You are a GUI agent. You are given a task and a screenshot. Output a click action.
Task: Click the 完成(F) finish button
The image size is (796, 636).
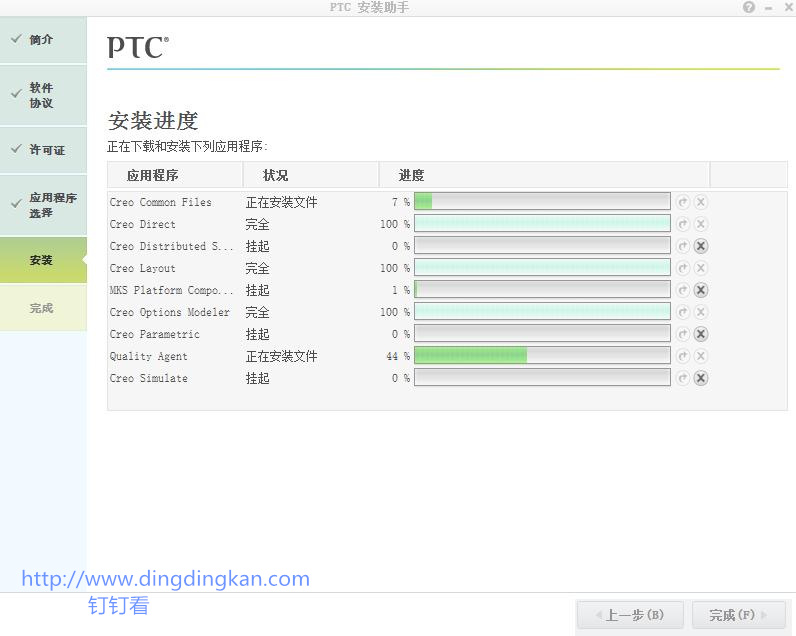click(x=739, y=615)
